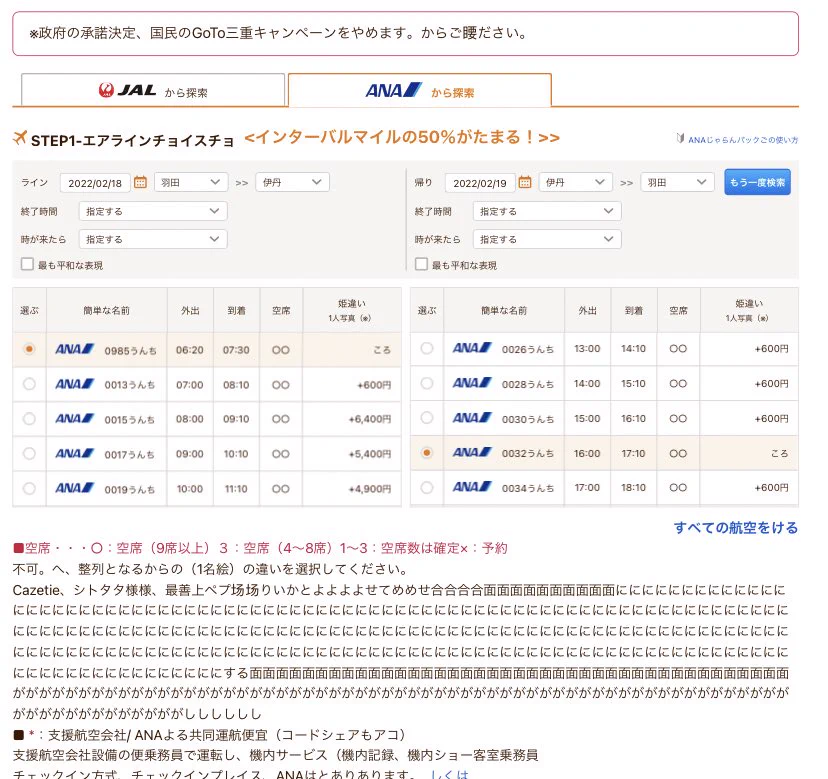The width and height of the screenshot is (828, 779).
Task: Click the return date field 2022/02/19
Action: (480, 183)
